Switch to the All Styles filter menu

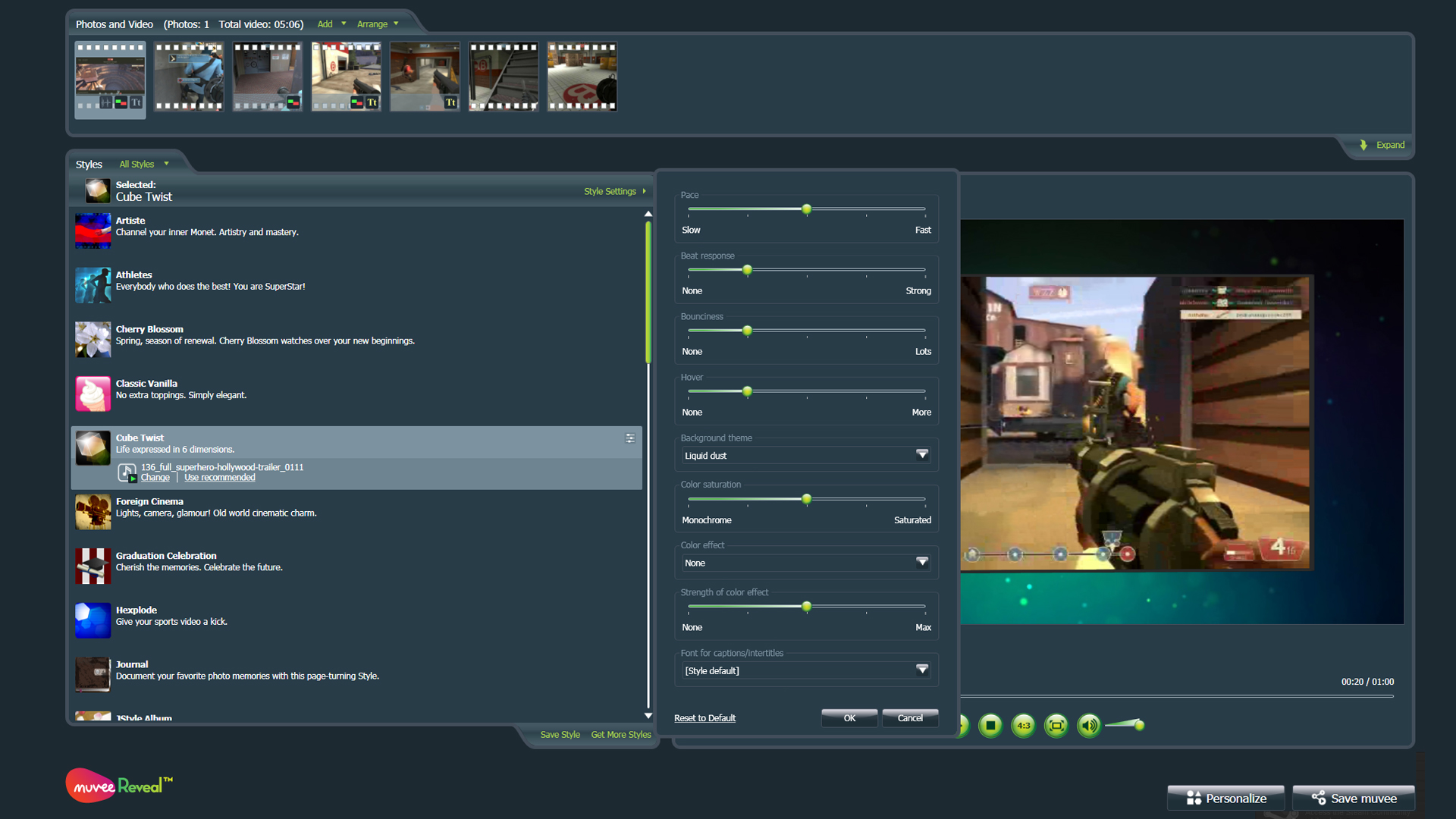[x=143, y=164]
